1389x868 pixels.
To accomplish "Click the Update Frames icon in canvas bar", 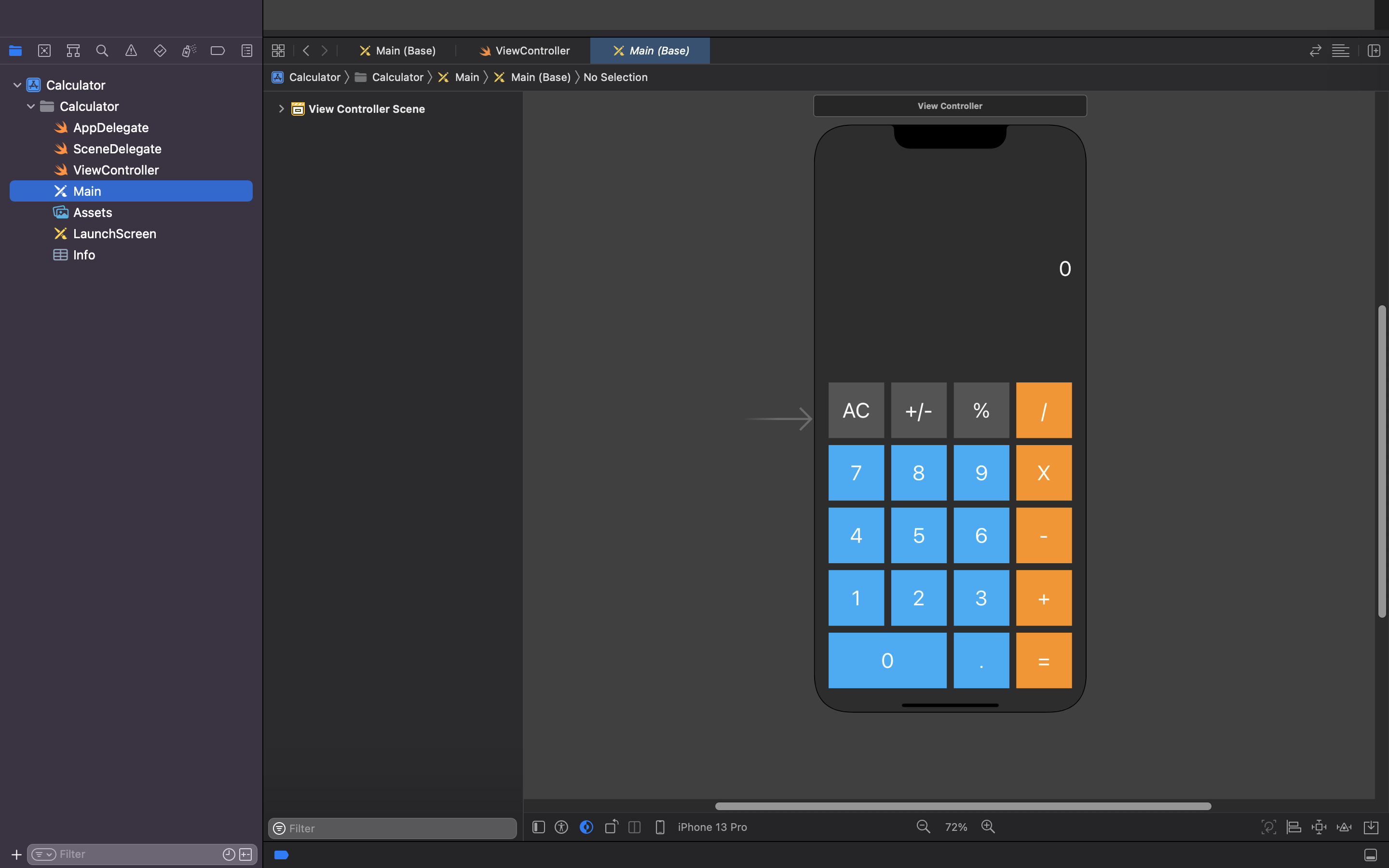I will pos(1268,827).
